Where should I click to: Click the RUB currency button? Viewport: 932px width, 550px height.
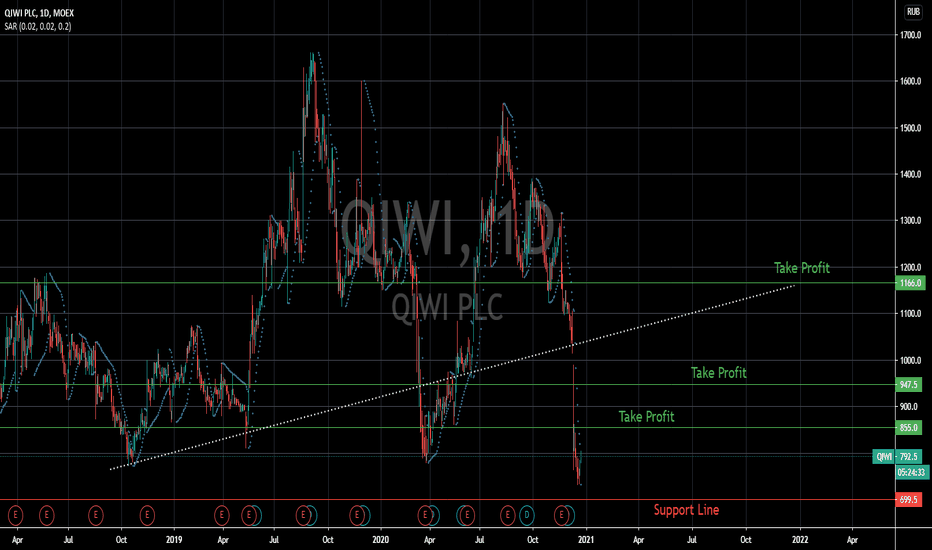click(x=913, y=12)
